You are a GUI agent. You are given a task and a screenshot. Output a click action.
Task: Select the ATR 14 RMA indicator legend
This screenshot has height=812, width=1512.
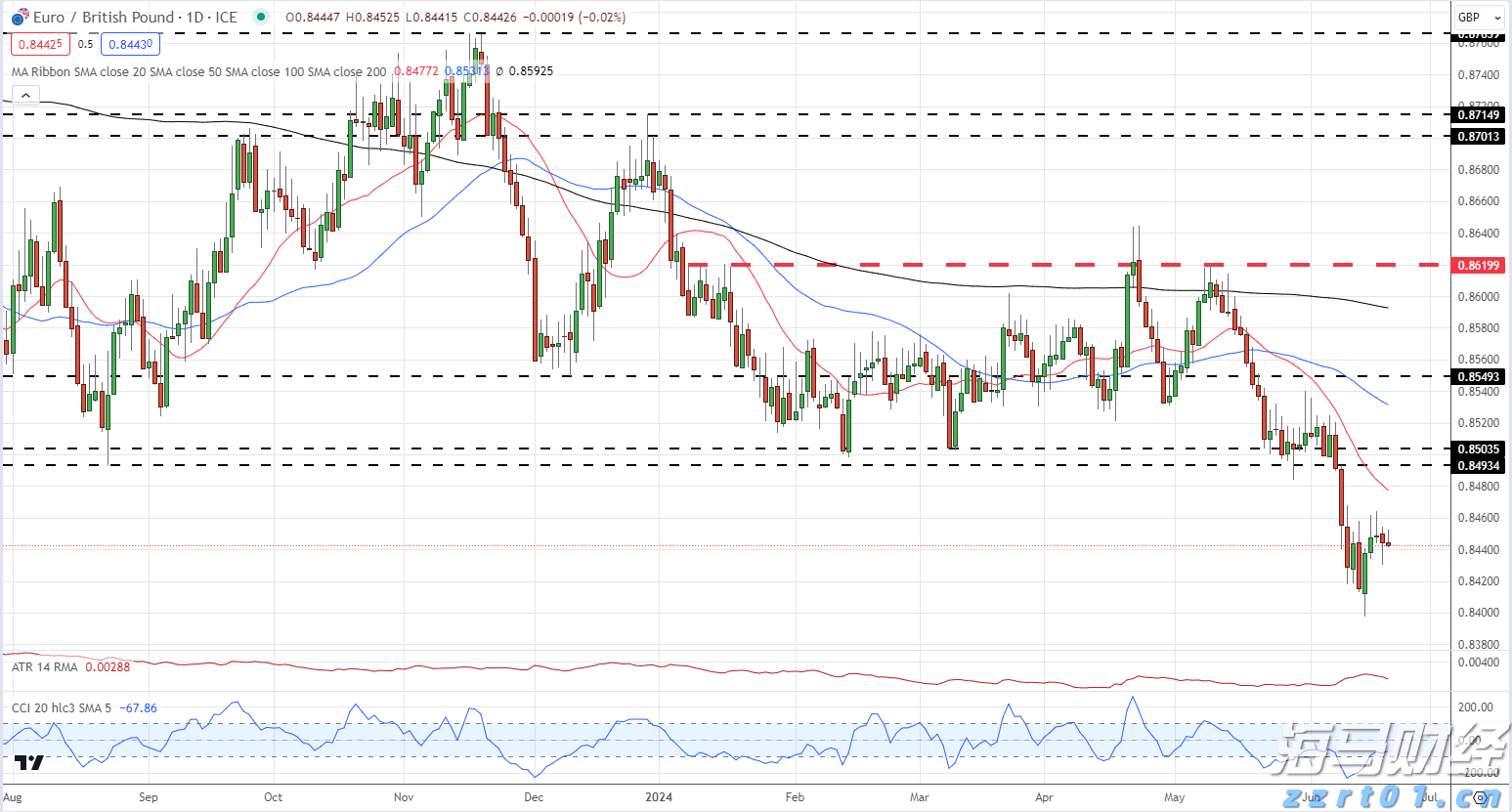tap(44, 666)
